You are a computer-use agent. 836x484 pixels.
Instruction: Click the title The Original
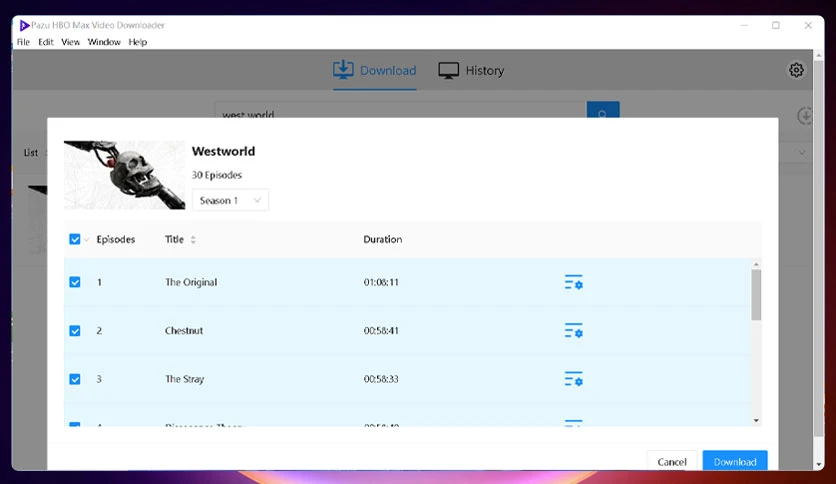click(191, 282)
